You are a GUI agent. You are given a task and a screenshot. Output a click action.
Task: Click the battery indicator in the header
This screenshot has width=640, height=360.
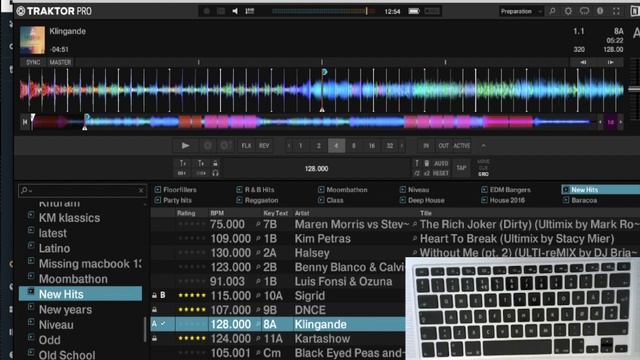(x=414, y=11)
